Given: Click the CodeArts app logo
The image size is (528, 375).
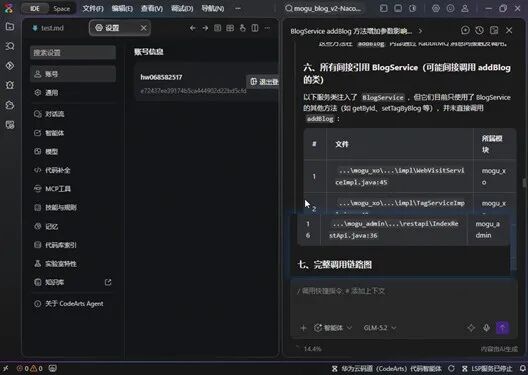Looking at the screenshot, I should point(8,8).
